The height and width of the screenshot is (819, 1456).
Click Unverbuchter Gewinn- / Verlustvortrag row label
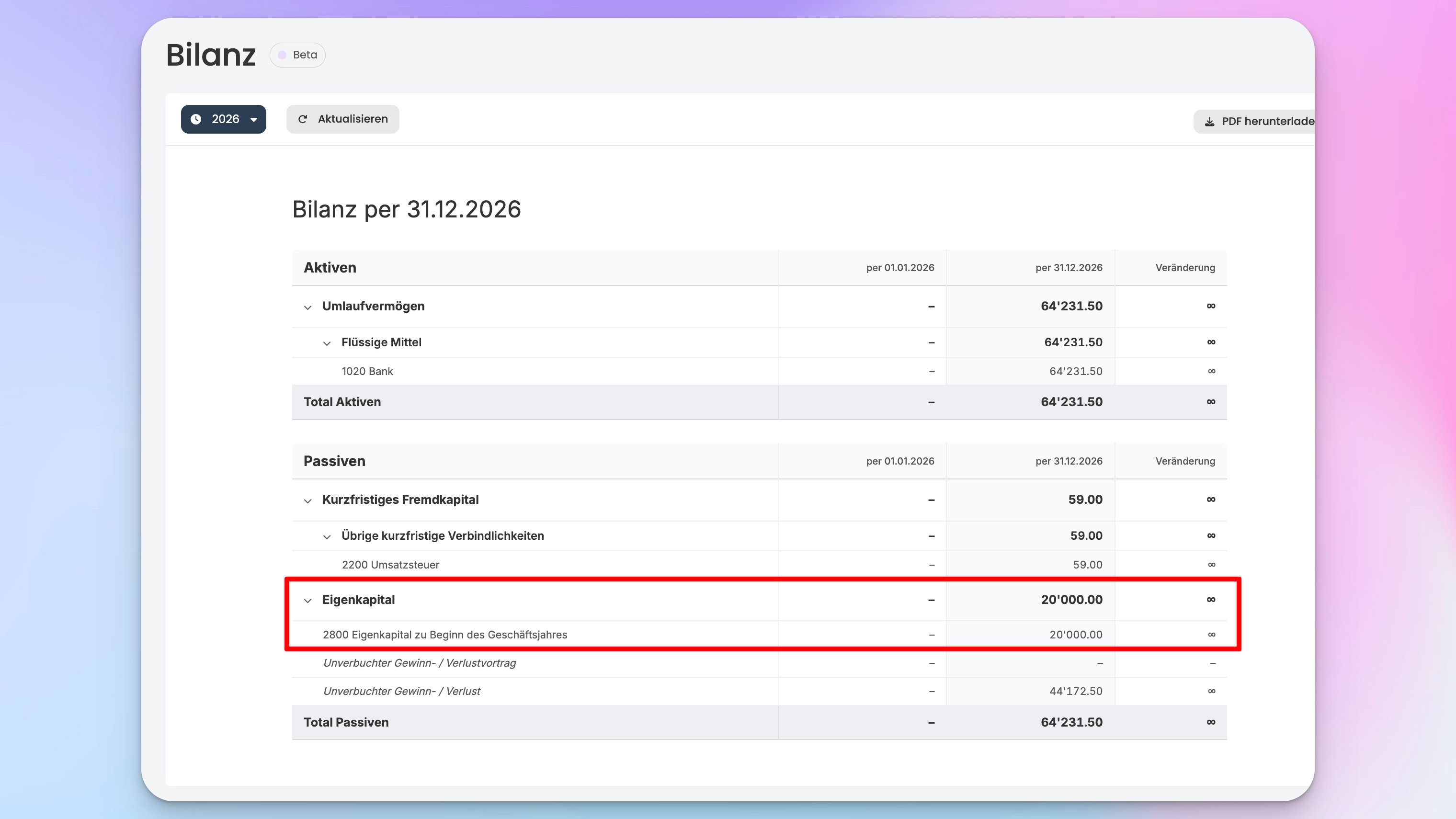420,663
